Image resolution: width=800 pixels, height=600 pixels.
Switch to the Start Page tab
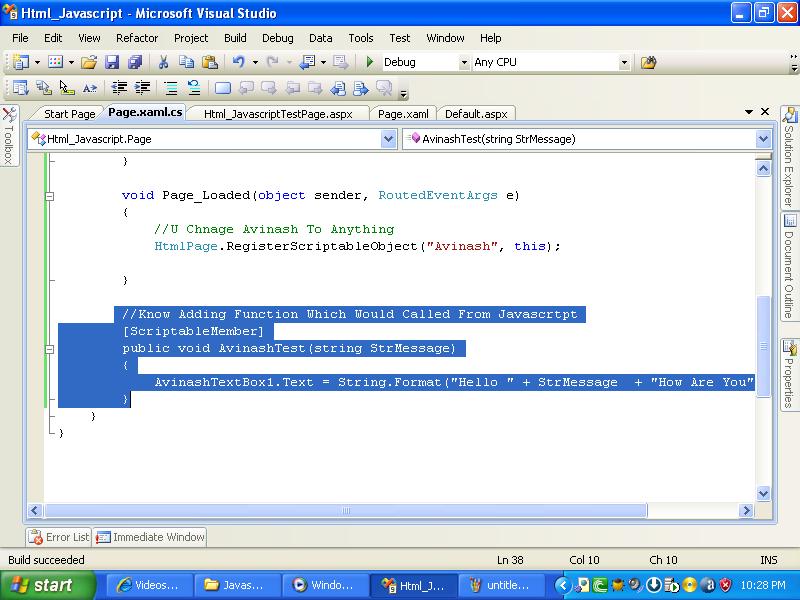[69, 114]
